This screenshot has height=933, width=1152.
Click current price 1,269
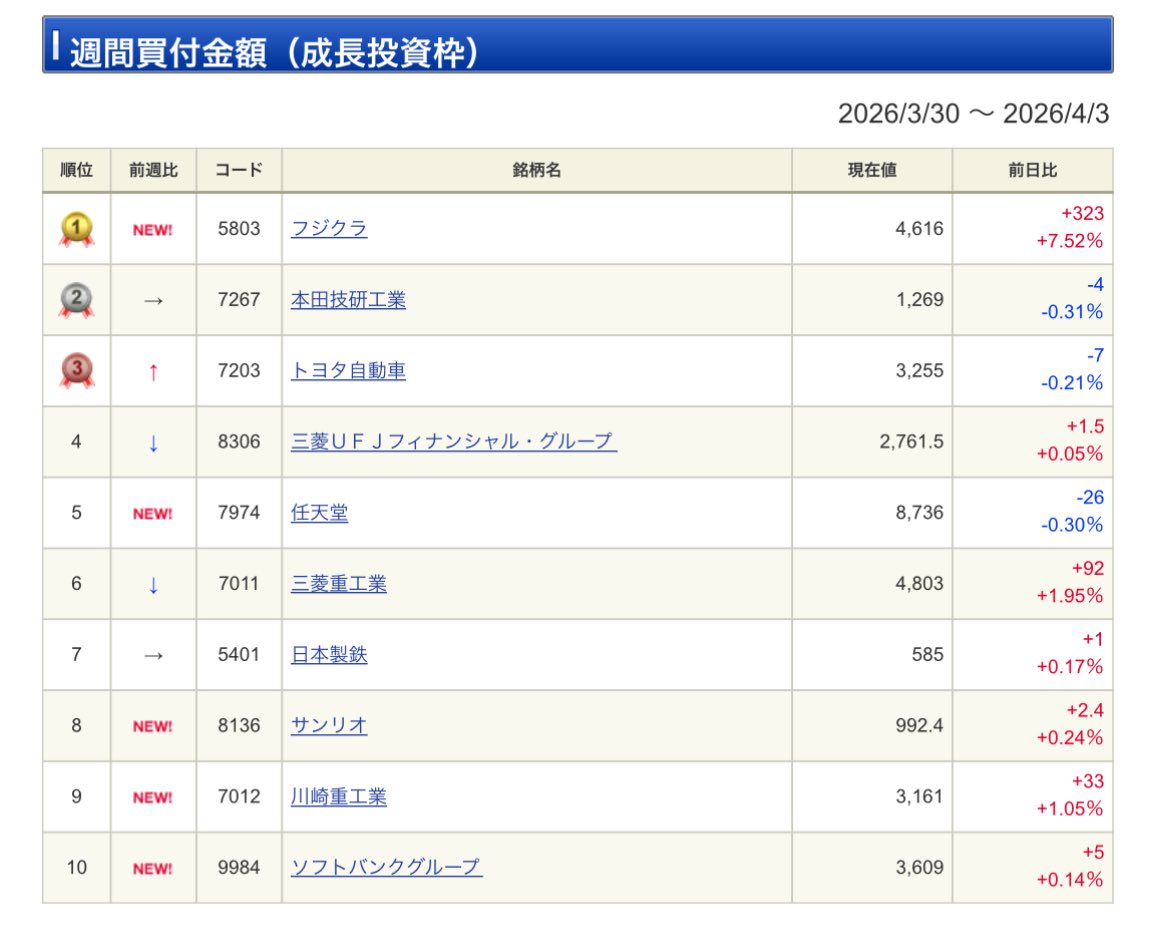tap(919, 300)
